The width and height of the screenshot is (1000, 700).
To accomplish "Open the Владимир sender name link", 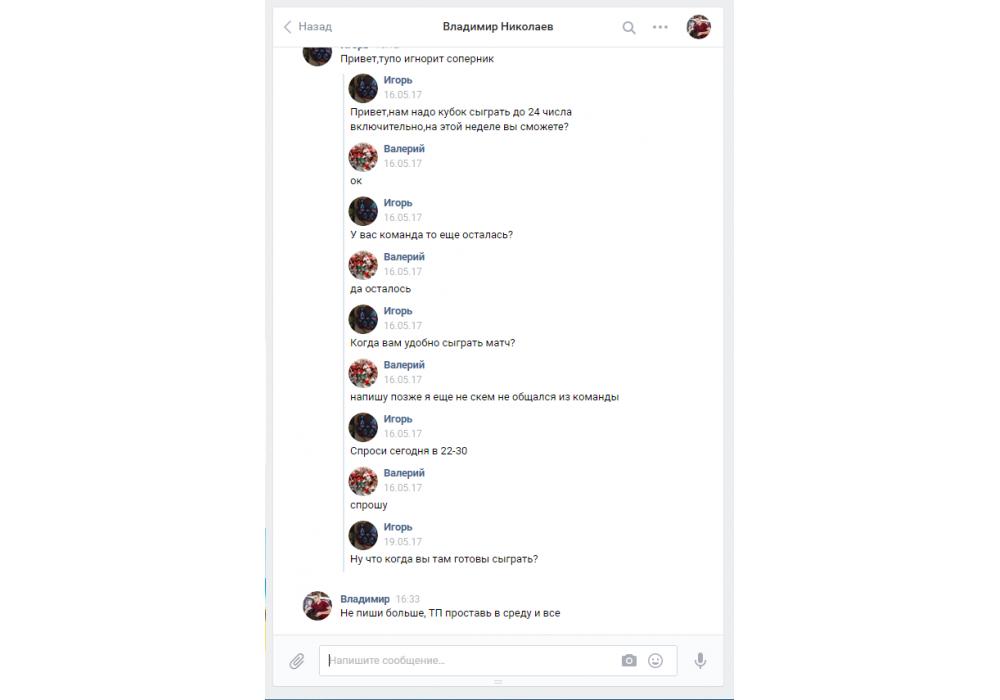I will [x=365, y=599].
